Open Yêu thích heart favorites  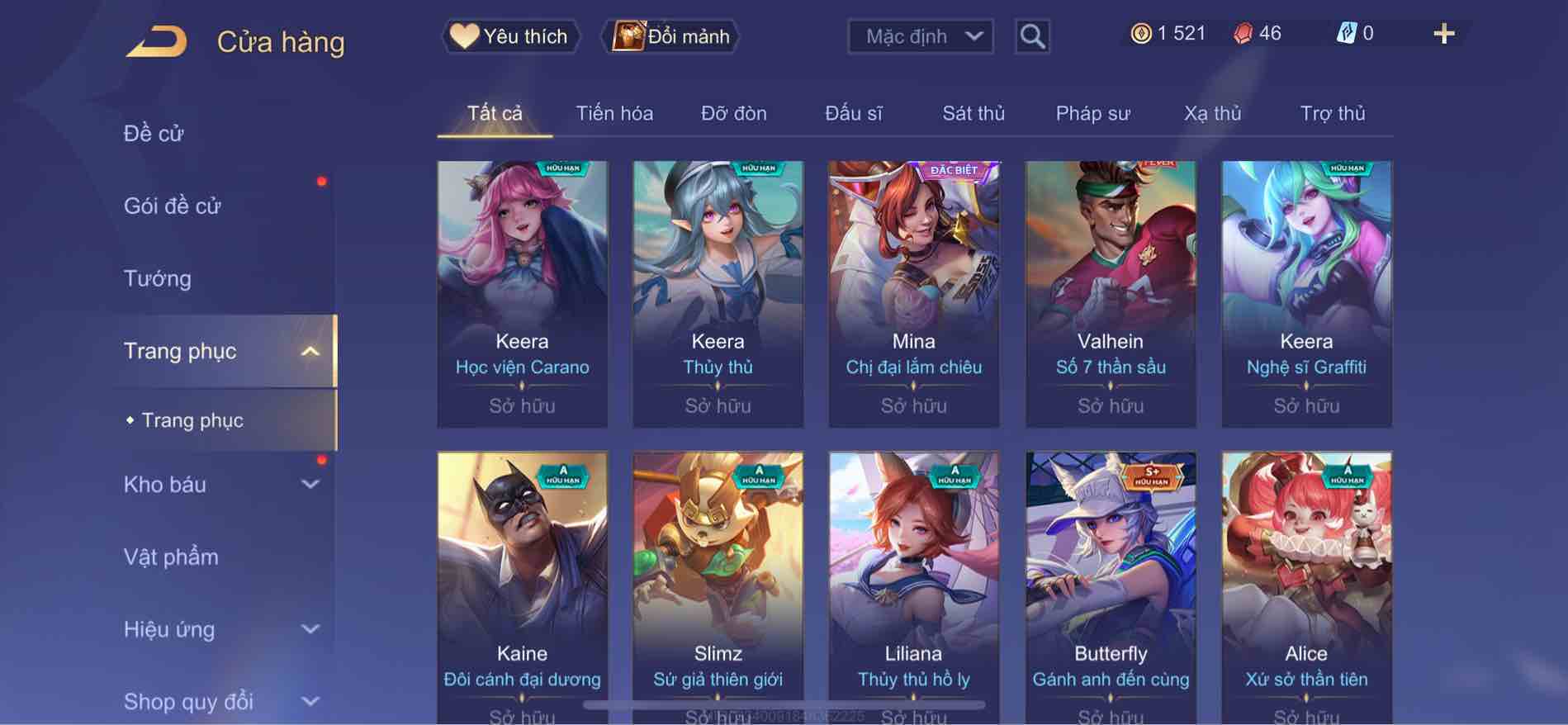(x=509, y=36)
